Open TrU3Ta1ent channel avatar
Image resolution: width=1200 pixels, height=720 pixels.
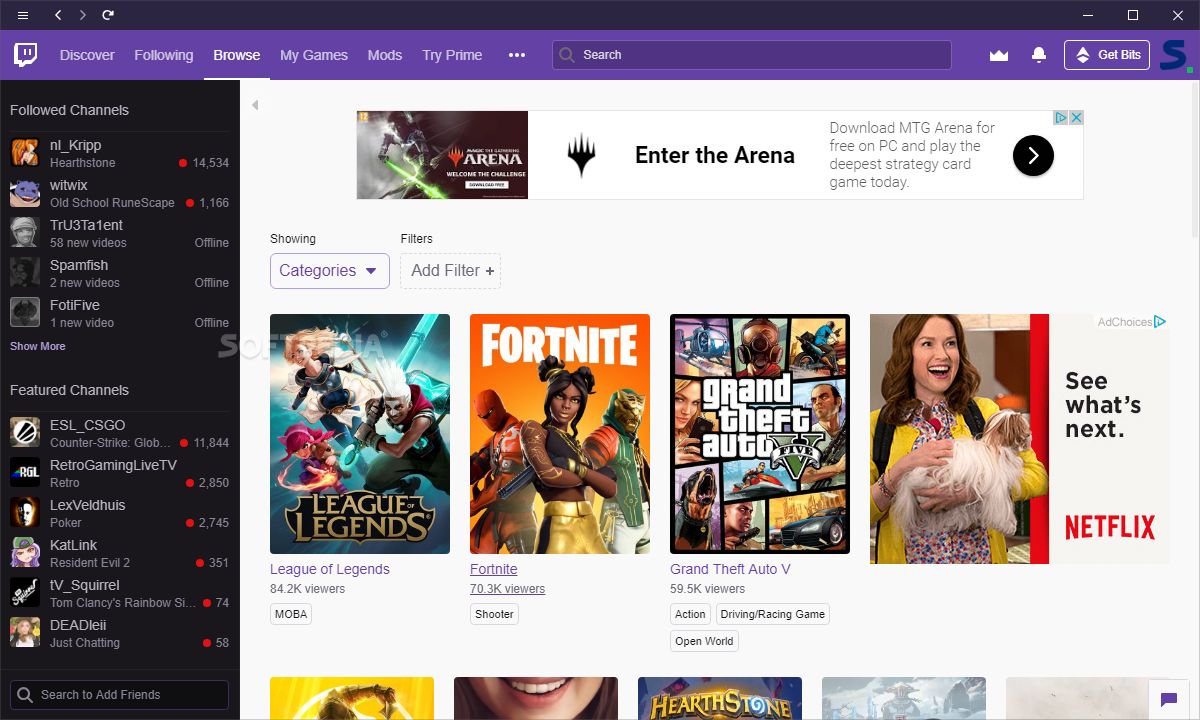click(x=25, y=233)
